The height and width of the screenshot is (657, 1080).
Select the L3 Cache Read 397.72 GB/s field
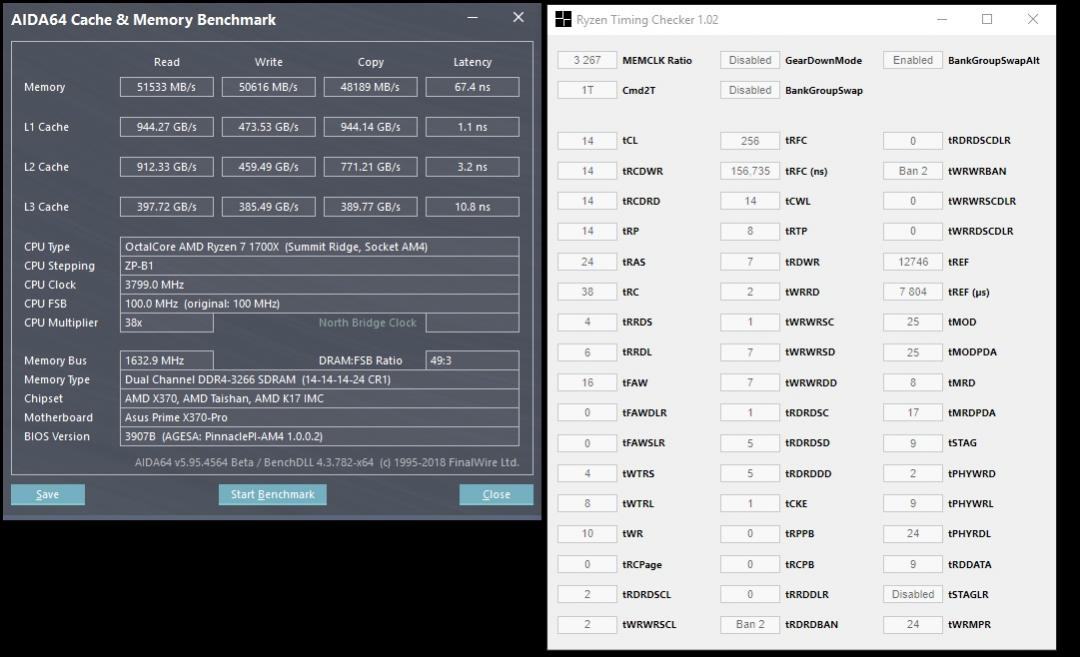coord(167,207)
